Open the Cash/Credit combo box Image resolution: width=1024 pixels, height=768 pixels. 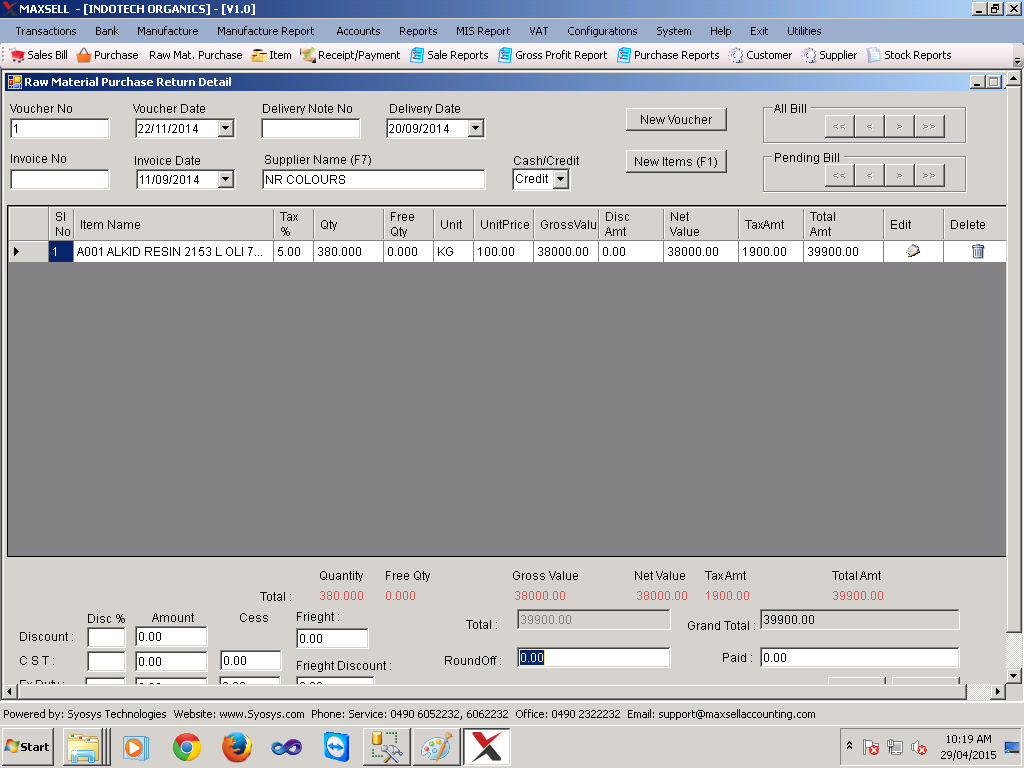[x=560, y=179]
